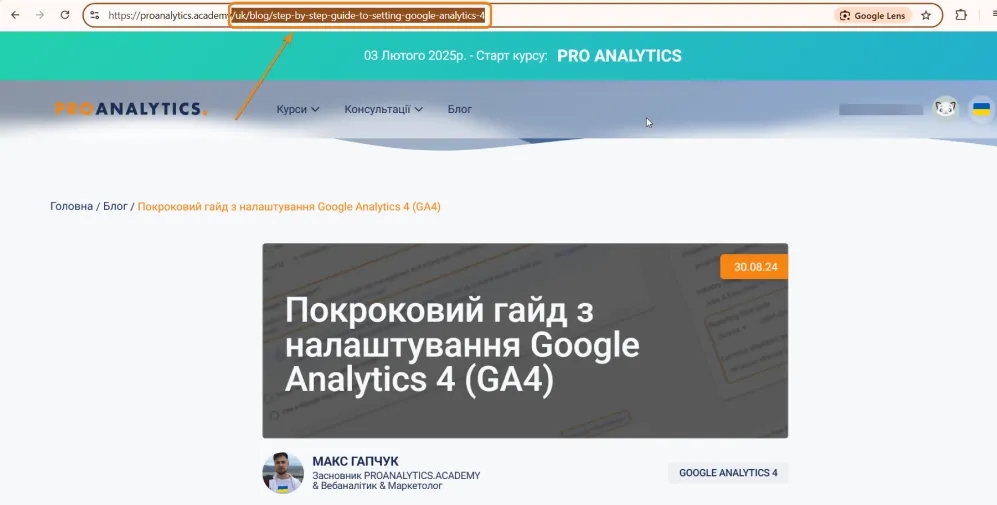Click the GOOGLE ANALYTICS 4 tag button

(728, 473)
